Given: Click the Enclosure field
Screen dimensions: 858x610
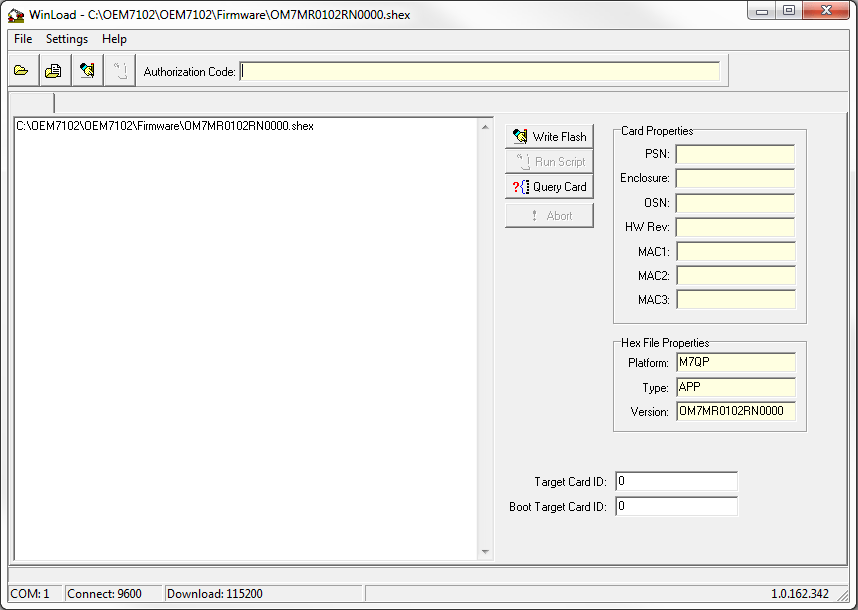Looking at the screenshot, I should (x=735, y=178).
